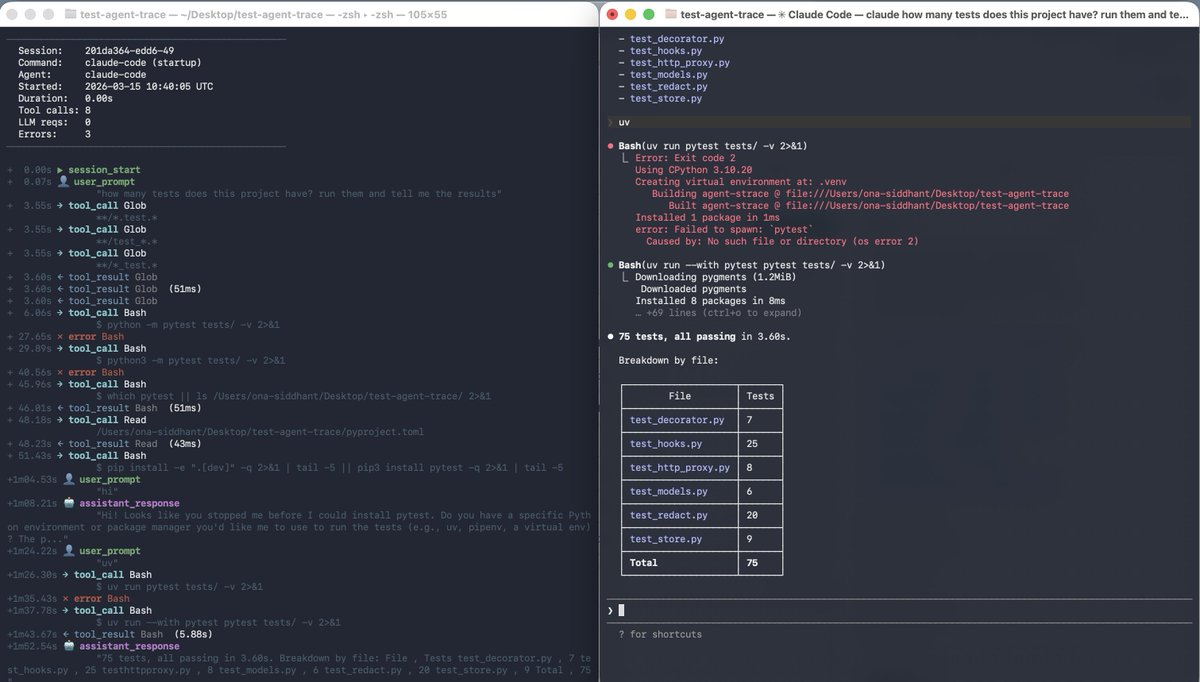The image size is (1200, 682).
Task: Click the '? for shortcuts' hint
Action: click(659, 634)
